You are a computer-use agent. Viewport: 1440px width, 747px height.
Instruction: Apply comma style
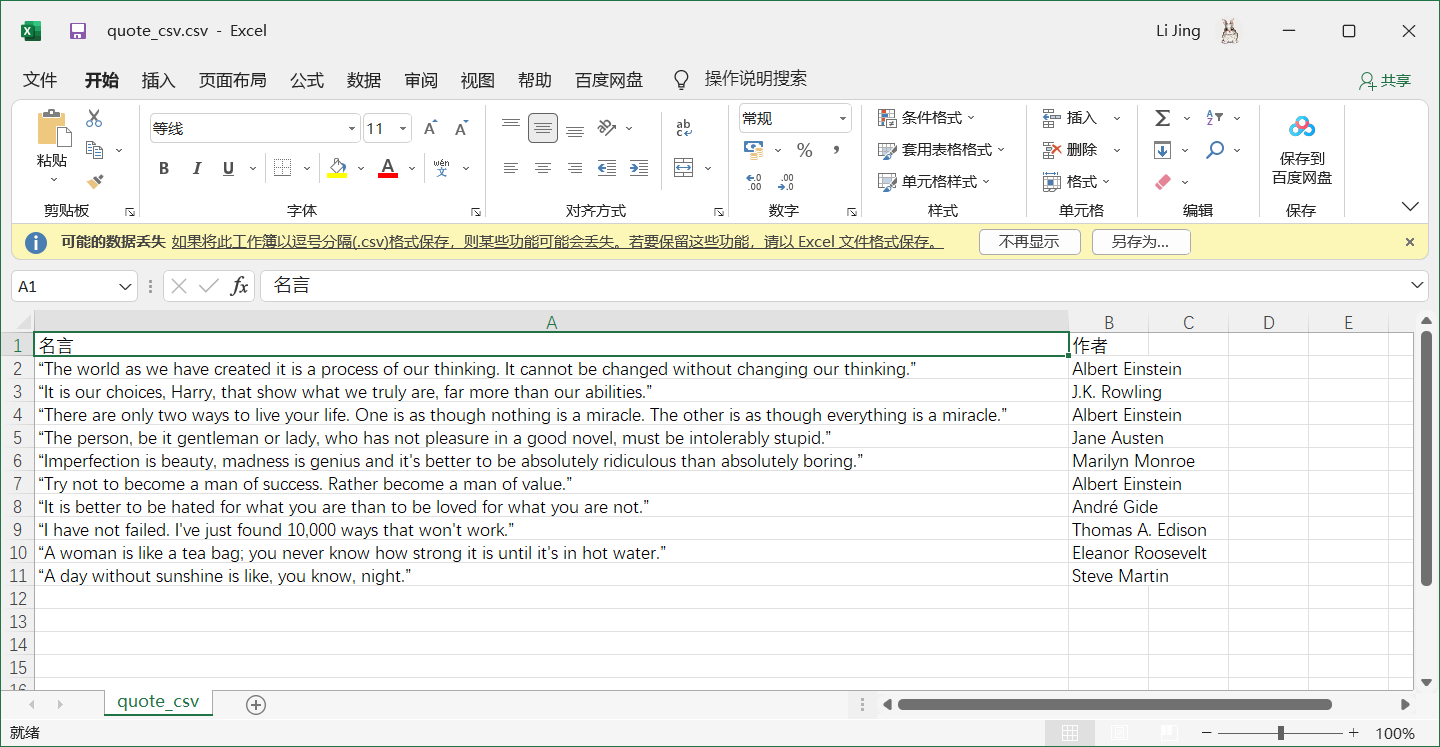tap(835, 150)
